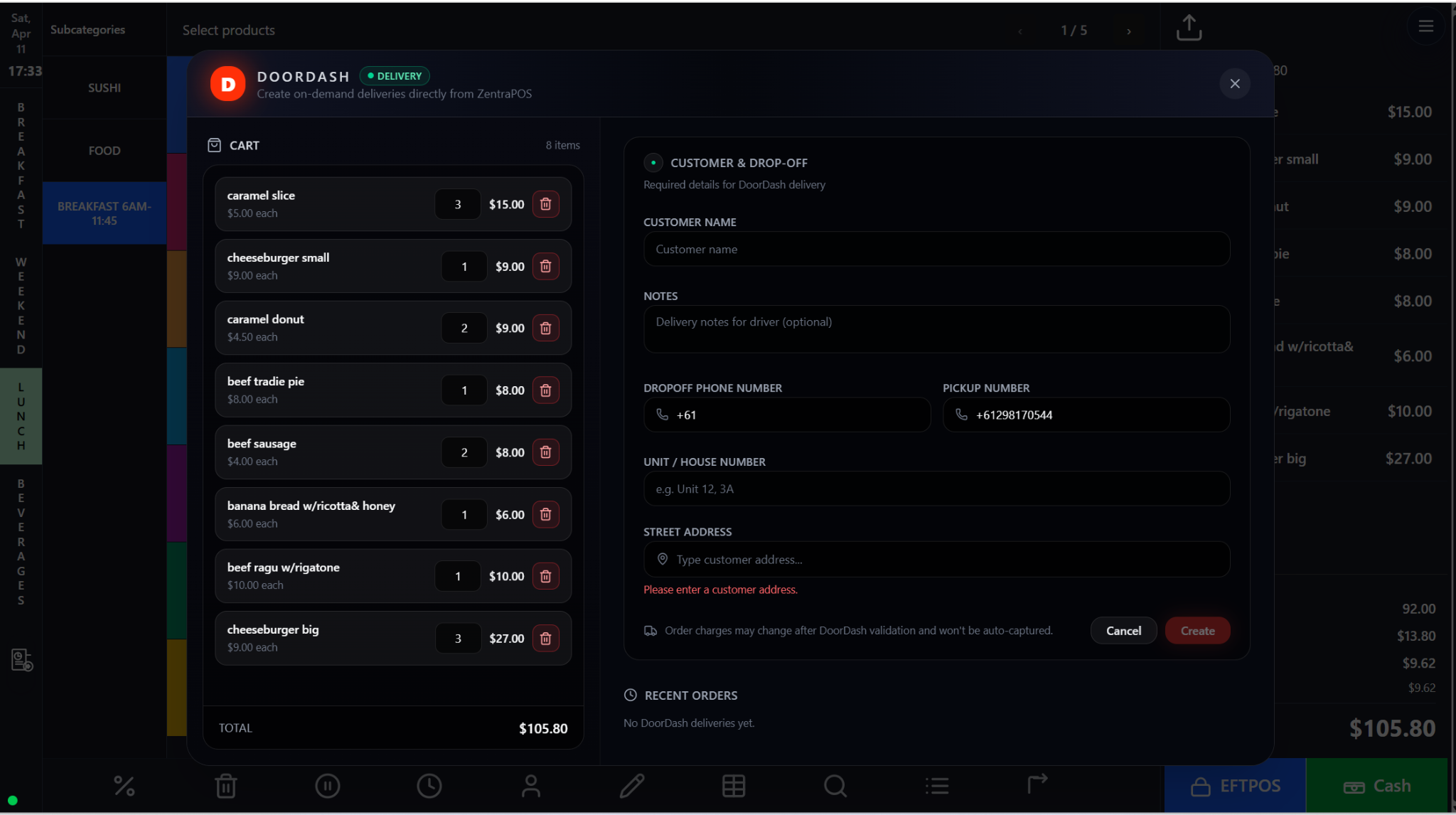Click the forward arrow icon
The image size is (1456, 815).
1038,784
